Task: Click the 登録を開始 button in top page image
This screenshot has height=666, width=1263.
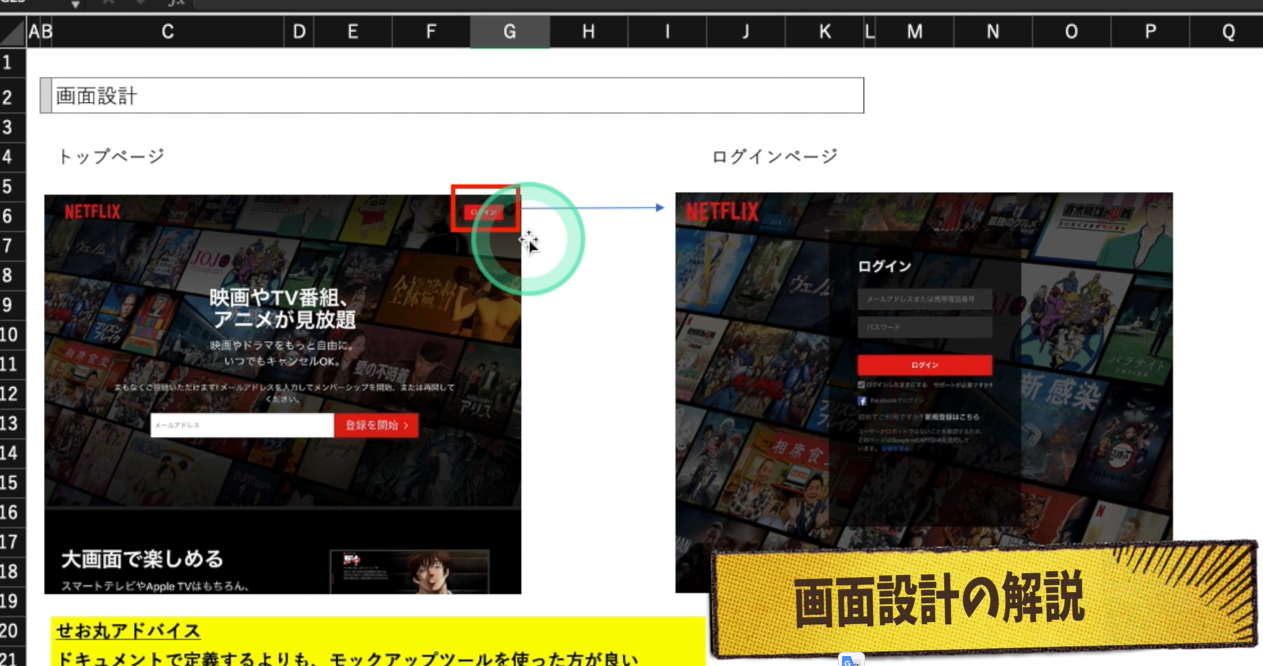Action: (376, 425)
